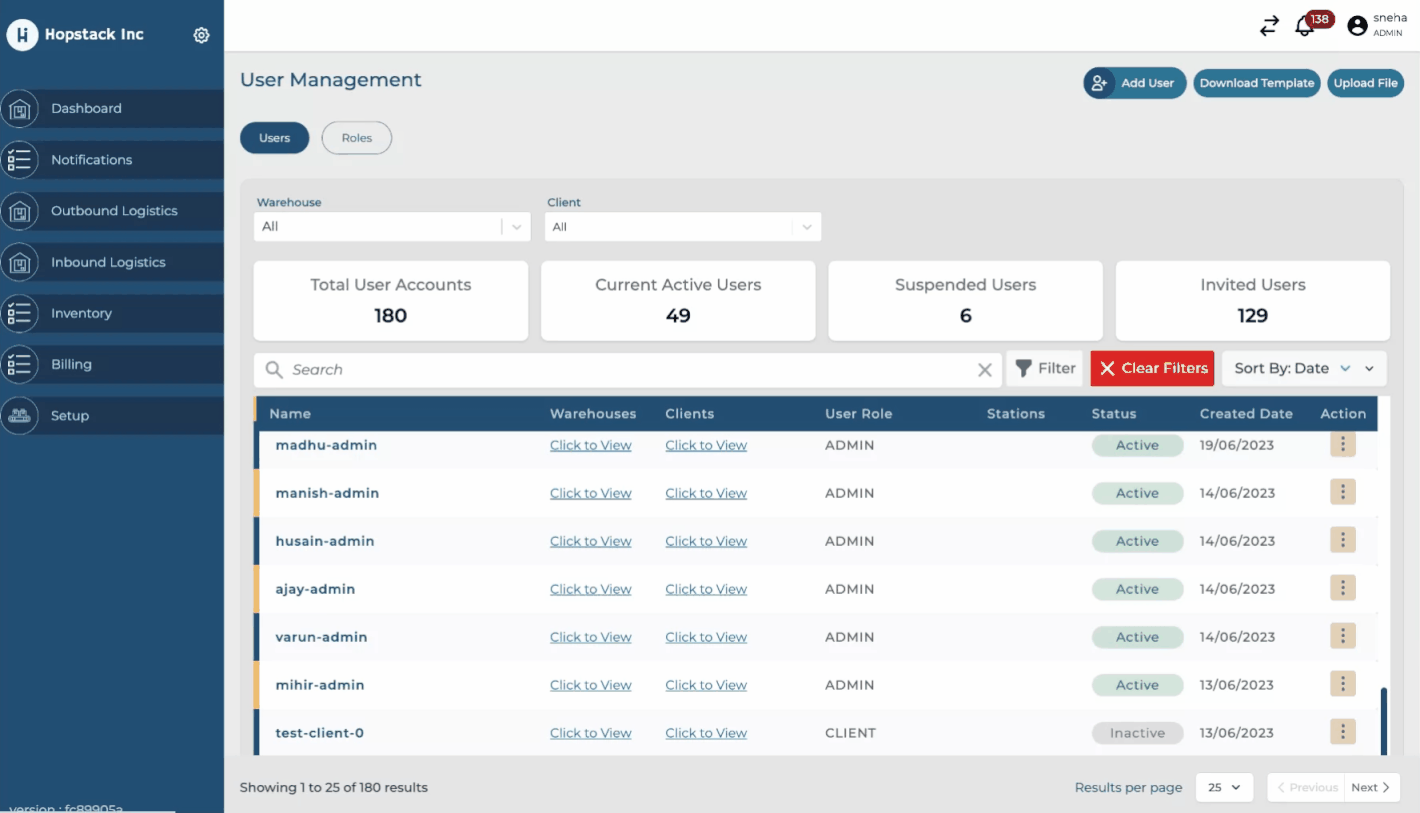
Task: Click the swap arrows icon in header
Action: click(x=1269, y=27)
